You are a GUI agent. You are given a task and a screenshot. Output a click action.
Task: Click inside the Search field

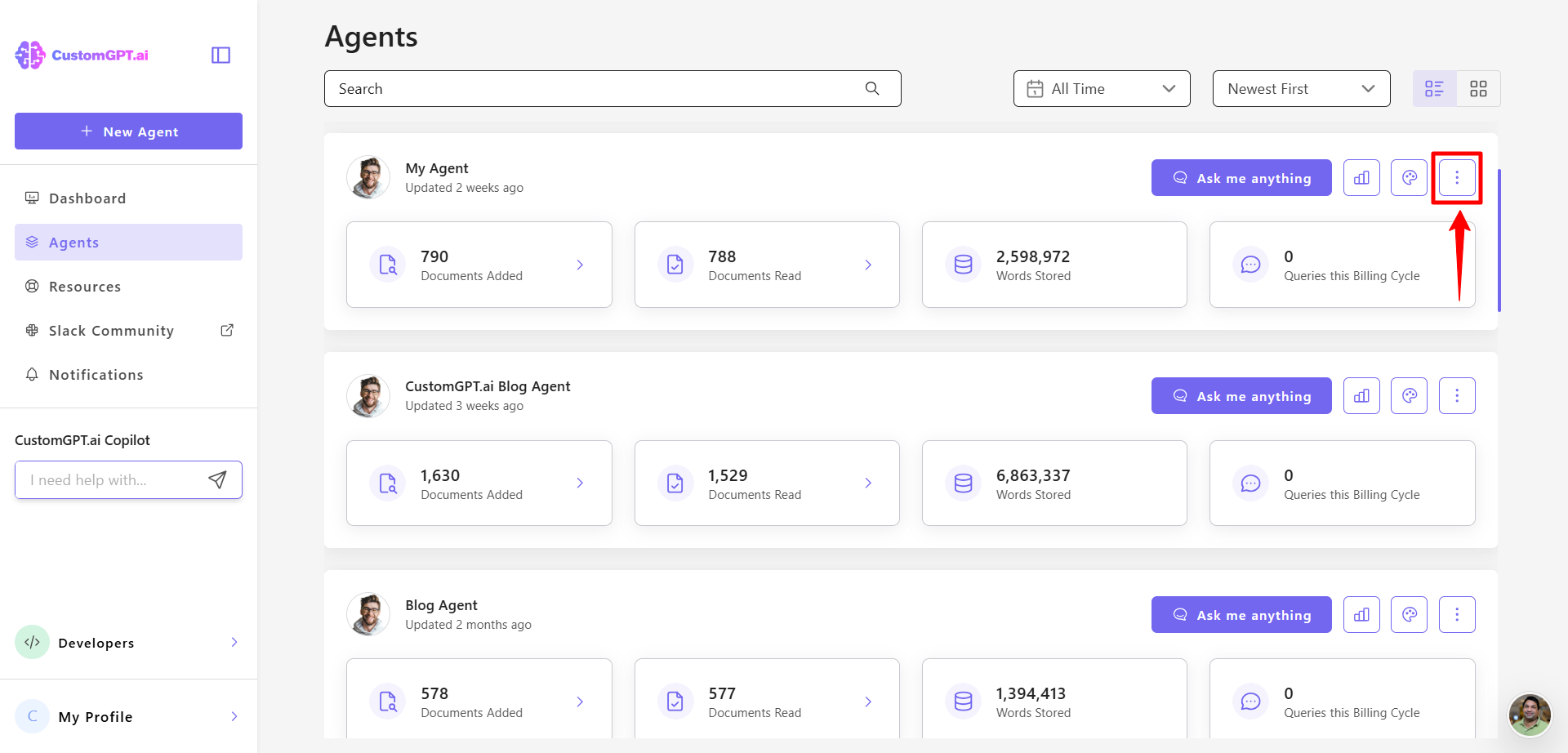(572, 88)
